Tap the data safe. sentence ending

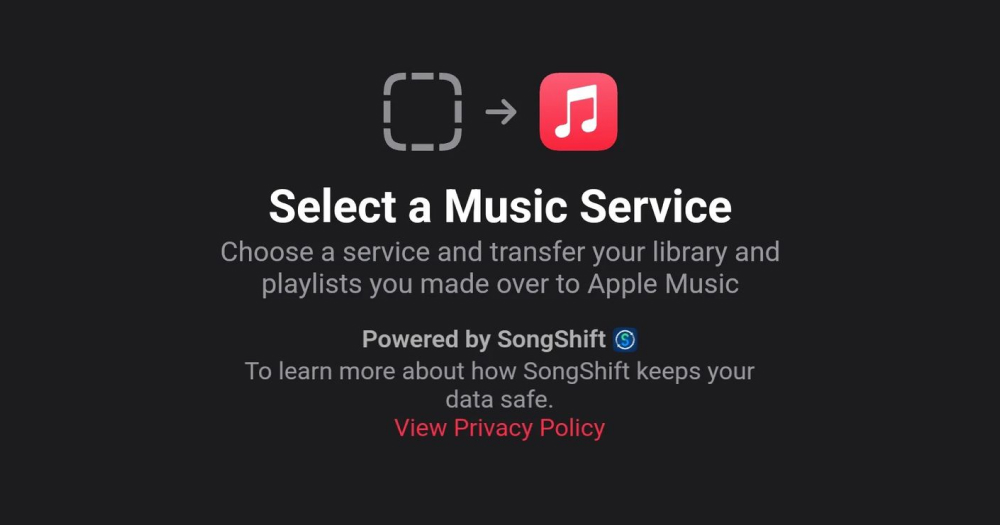[499, 399]
